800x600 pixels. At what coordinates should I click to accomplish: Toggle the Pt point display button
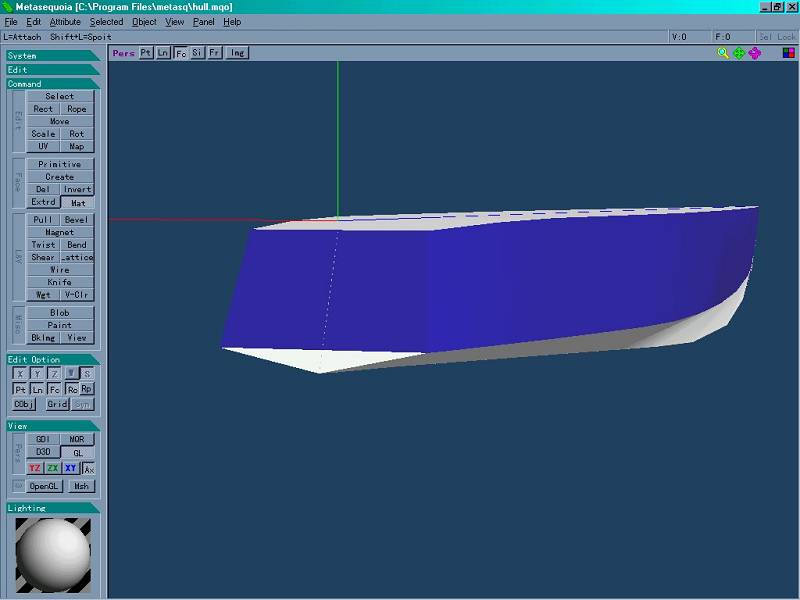coord(146,53)
